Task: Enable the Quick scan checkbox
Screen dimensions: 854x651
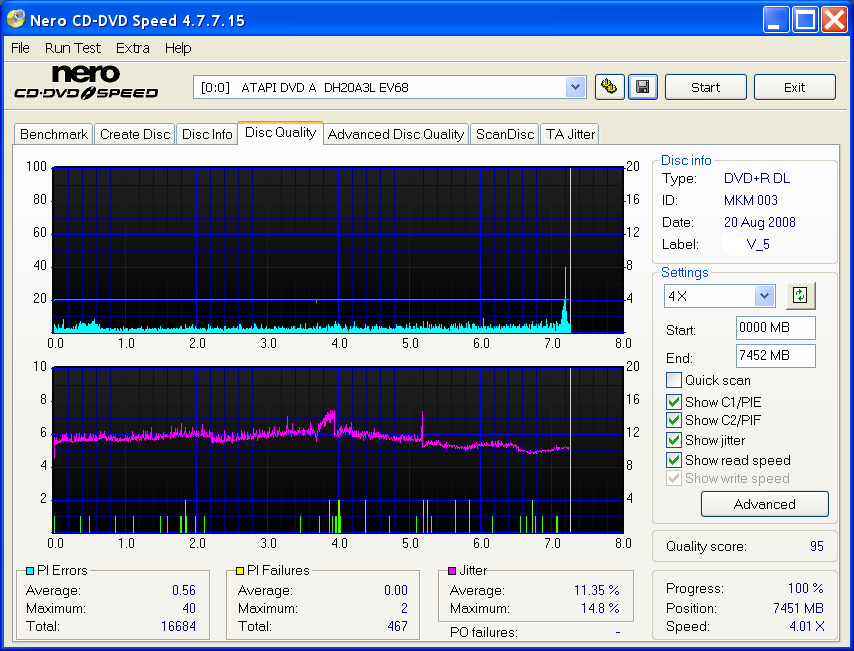Action: click(x=674, y=380)
